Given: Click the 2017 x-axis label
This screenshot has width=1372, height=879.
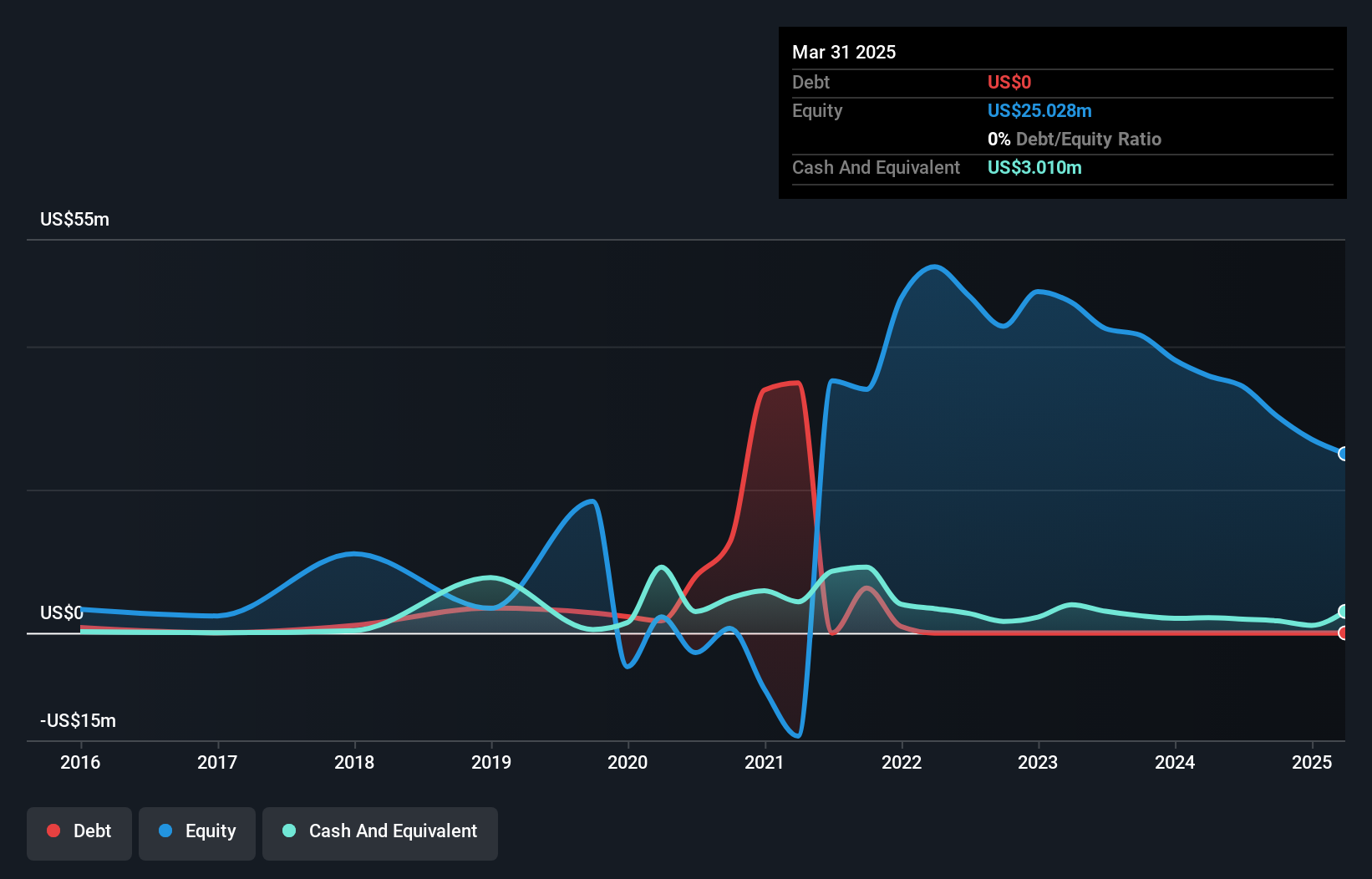Looking at the screenshot, I should click(x=217, y=762).
